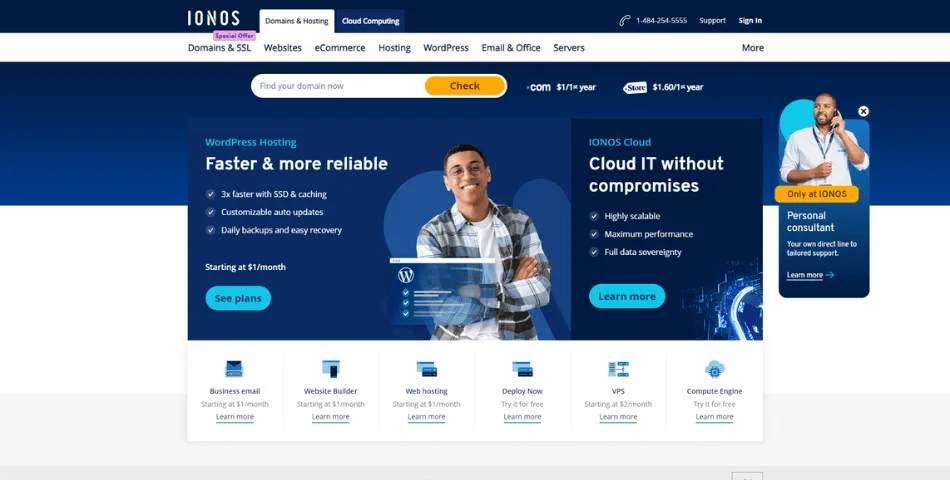950x480 pixels.
Task: Click the Deploy Now icon
Action: coord(522,368)
